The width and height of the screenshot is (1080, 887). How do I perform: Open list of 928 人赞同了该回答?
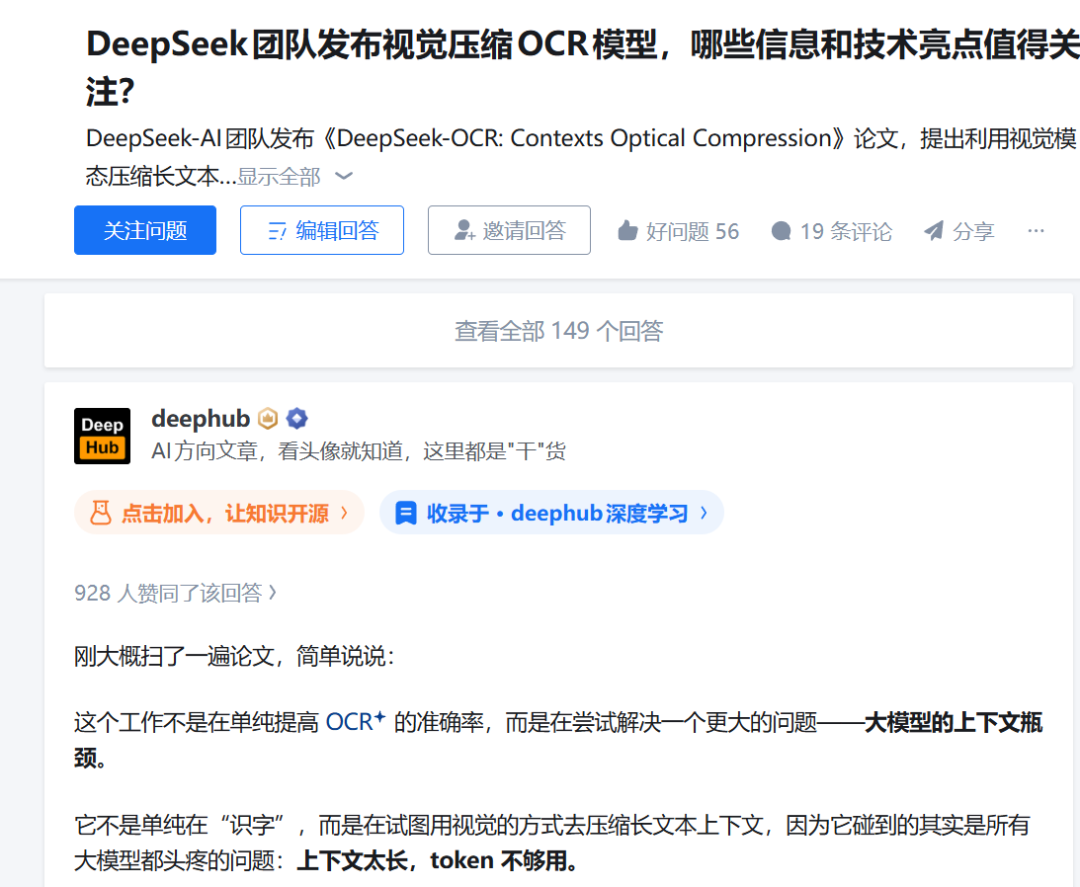tap(176, 593)
